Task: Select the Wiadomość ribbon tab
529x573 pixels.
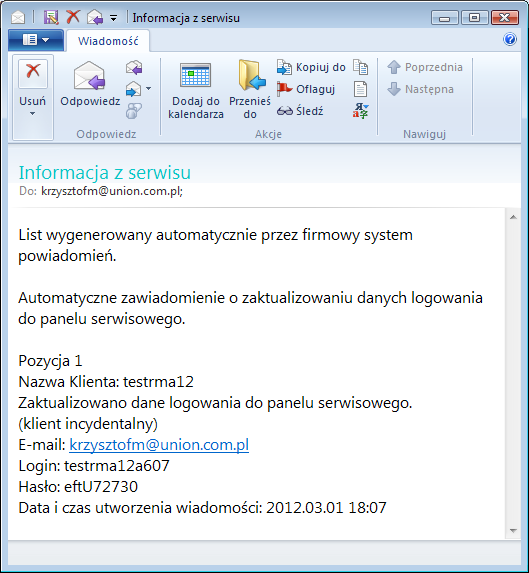Action: point(108,41)
